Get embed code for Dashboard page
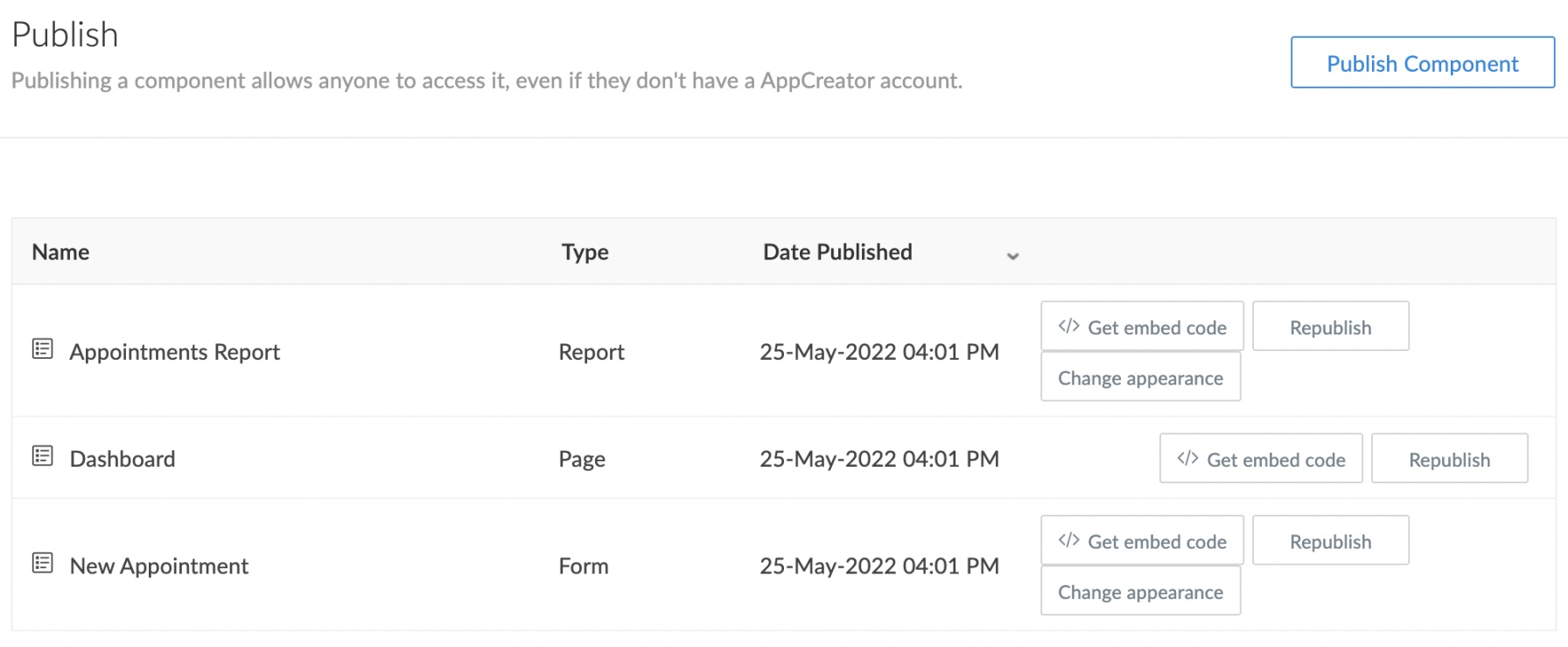This screenshot has height=647, width=1568. point(1261,460)
